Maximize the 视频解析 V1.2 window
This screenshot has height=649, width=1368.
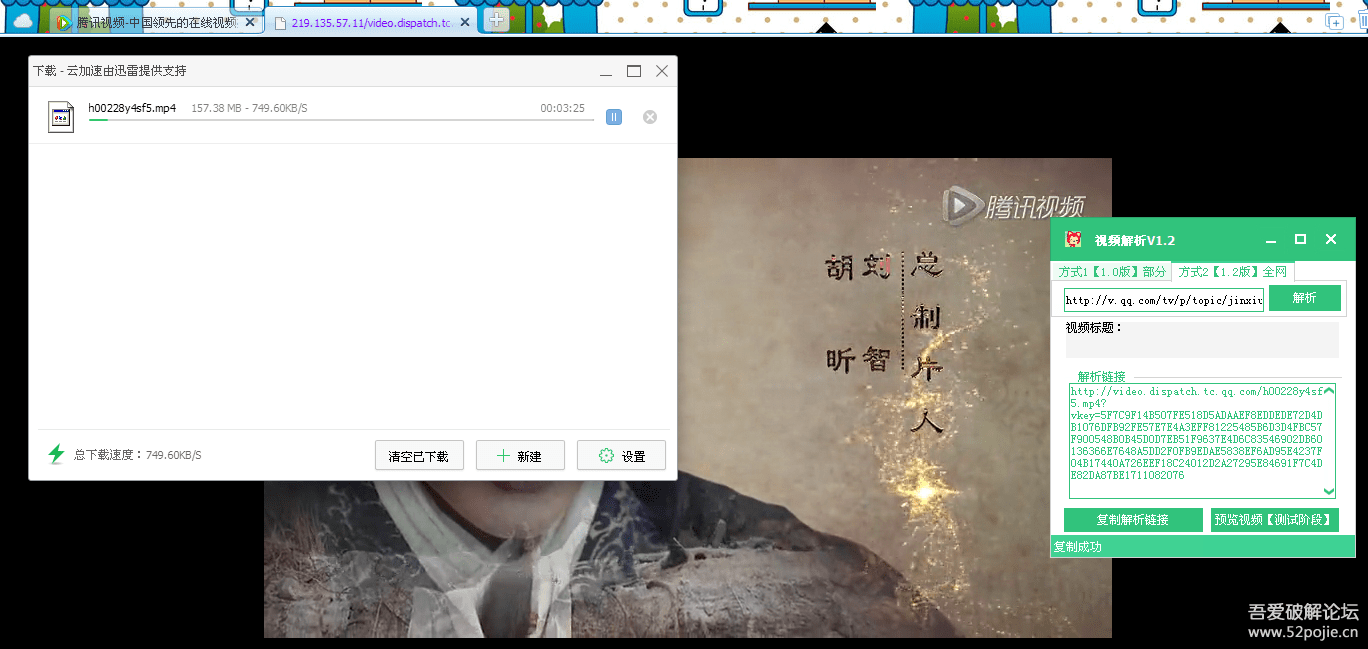tap(1301, 239)
